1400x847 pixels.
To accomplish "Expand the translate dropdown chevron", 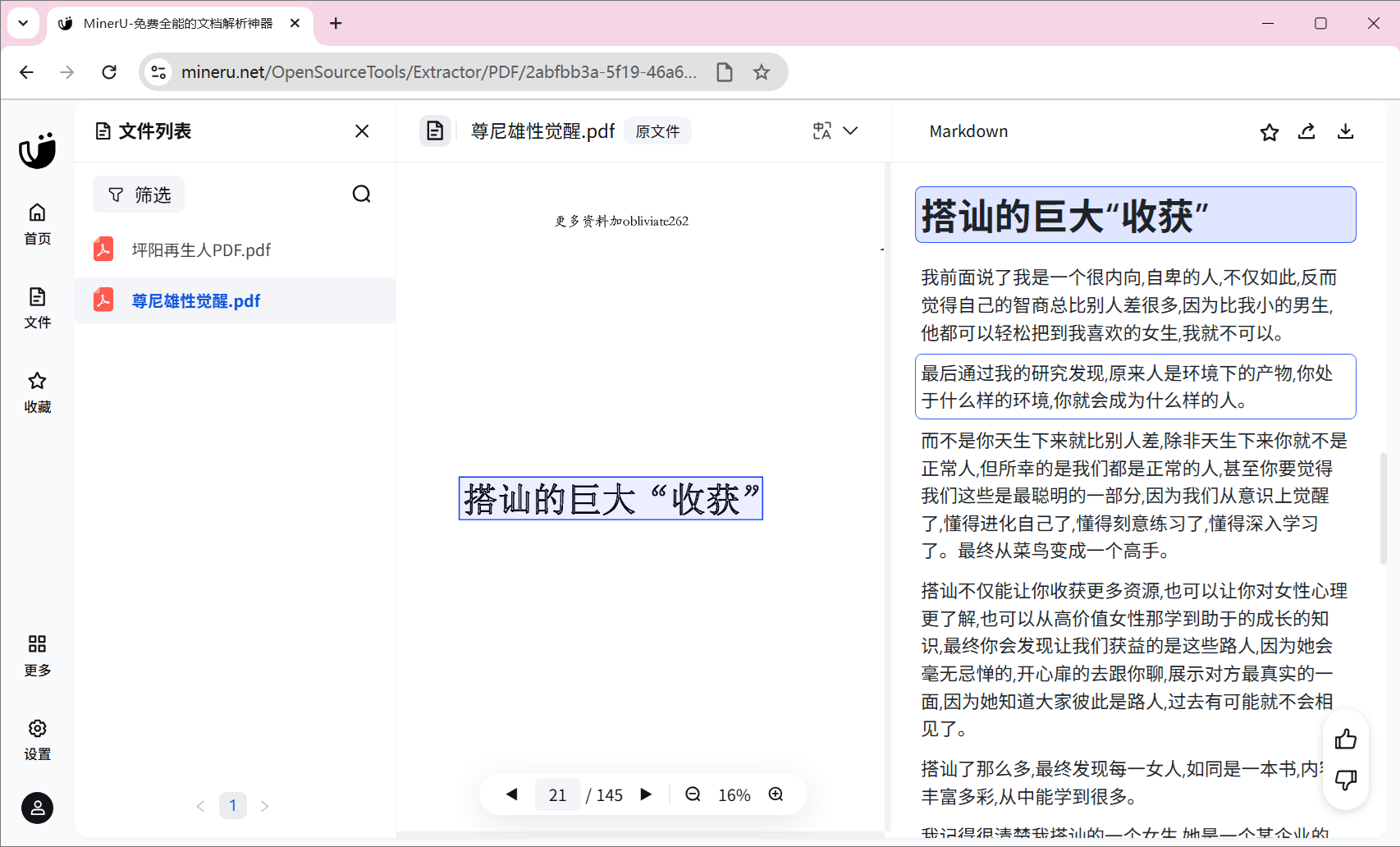I will pyautogui.click(x=851, y=131).
